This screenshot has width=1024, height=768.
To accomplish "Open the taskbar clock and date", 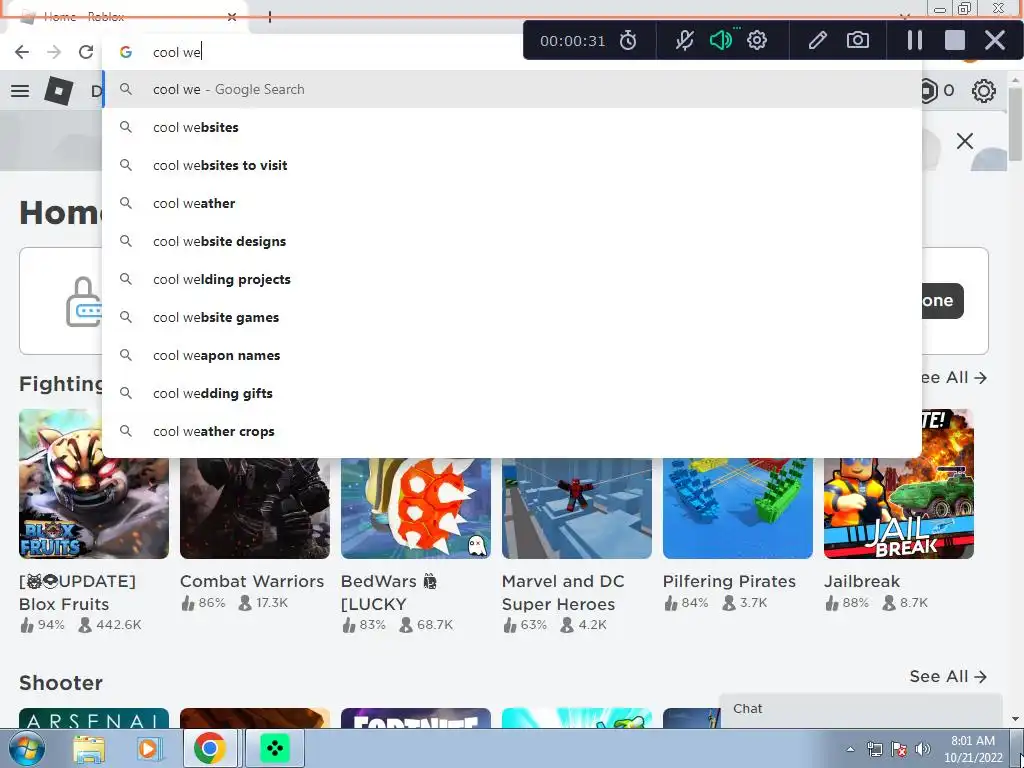I will [973, 749].
